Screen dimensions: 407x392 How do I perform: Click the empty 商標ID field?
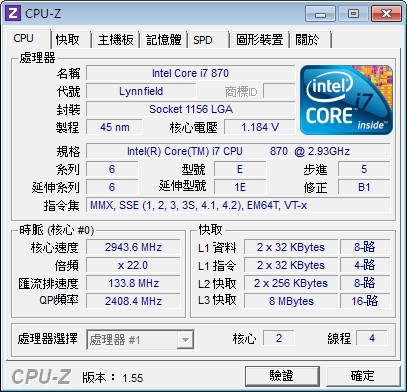[x=279, y=91]
